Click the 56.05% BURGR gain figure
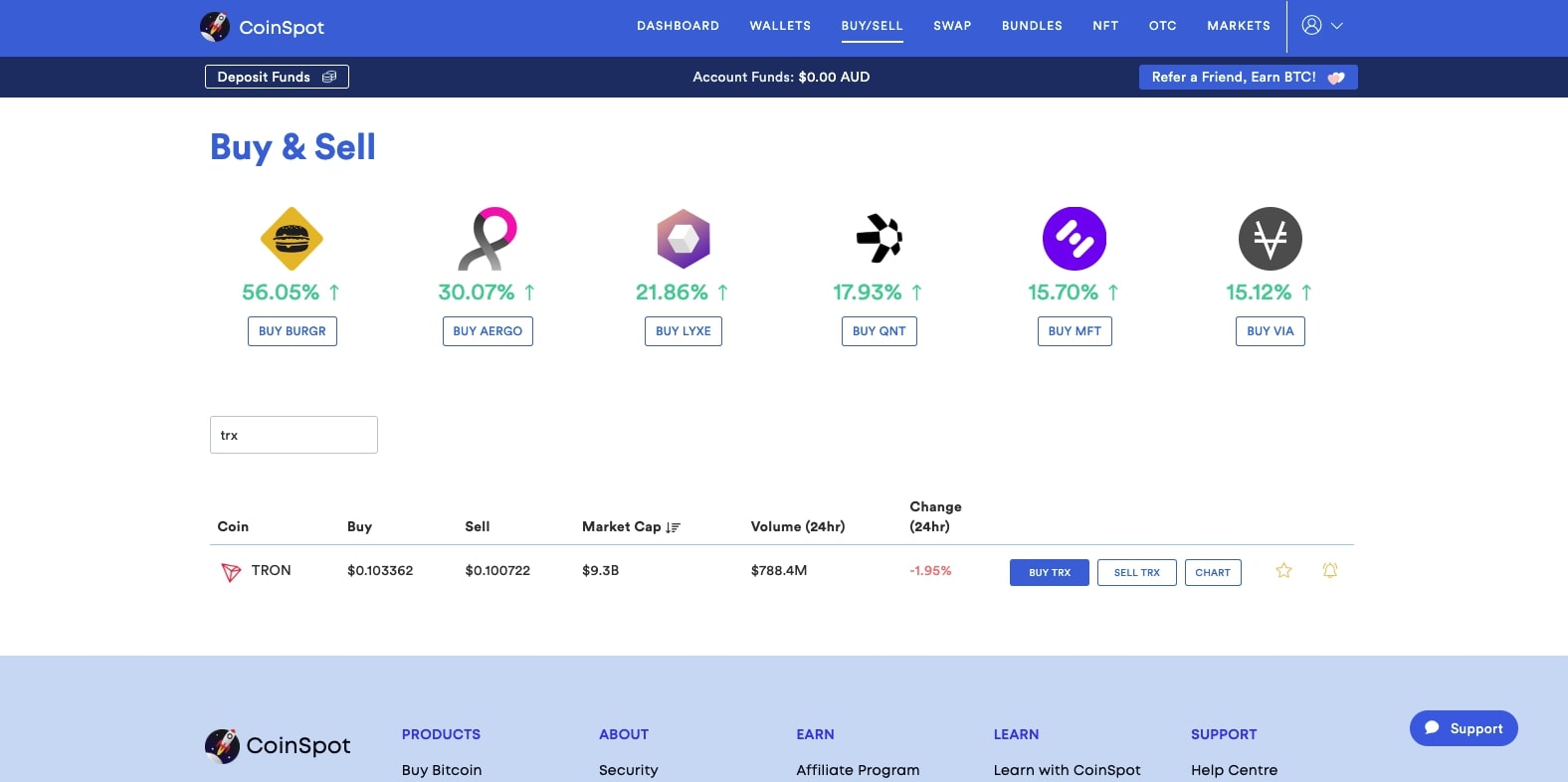The image size is (1568, 782). pyautogui.click(x=281, y=293)
